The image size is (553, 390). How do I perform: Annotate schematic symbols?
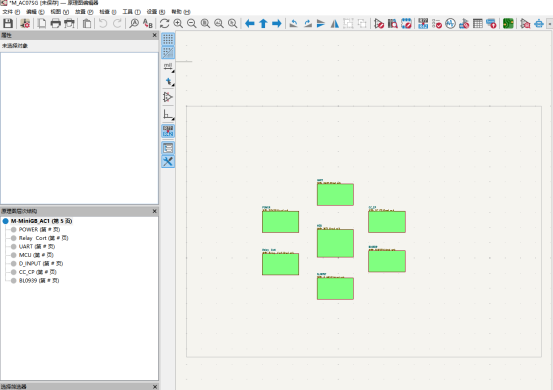click(x=423, y=24)
